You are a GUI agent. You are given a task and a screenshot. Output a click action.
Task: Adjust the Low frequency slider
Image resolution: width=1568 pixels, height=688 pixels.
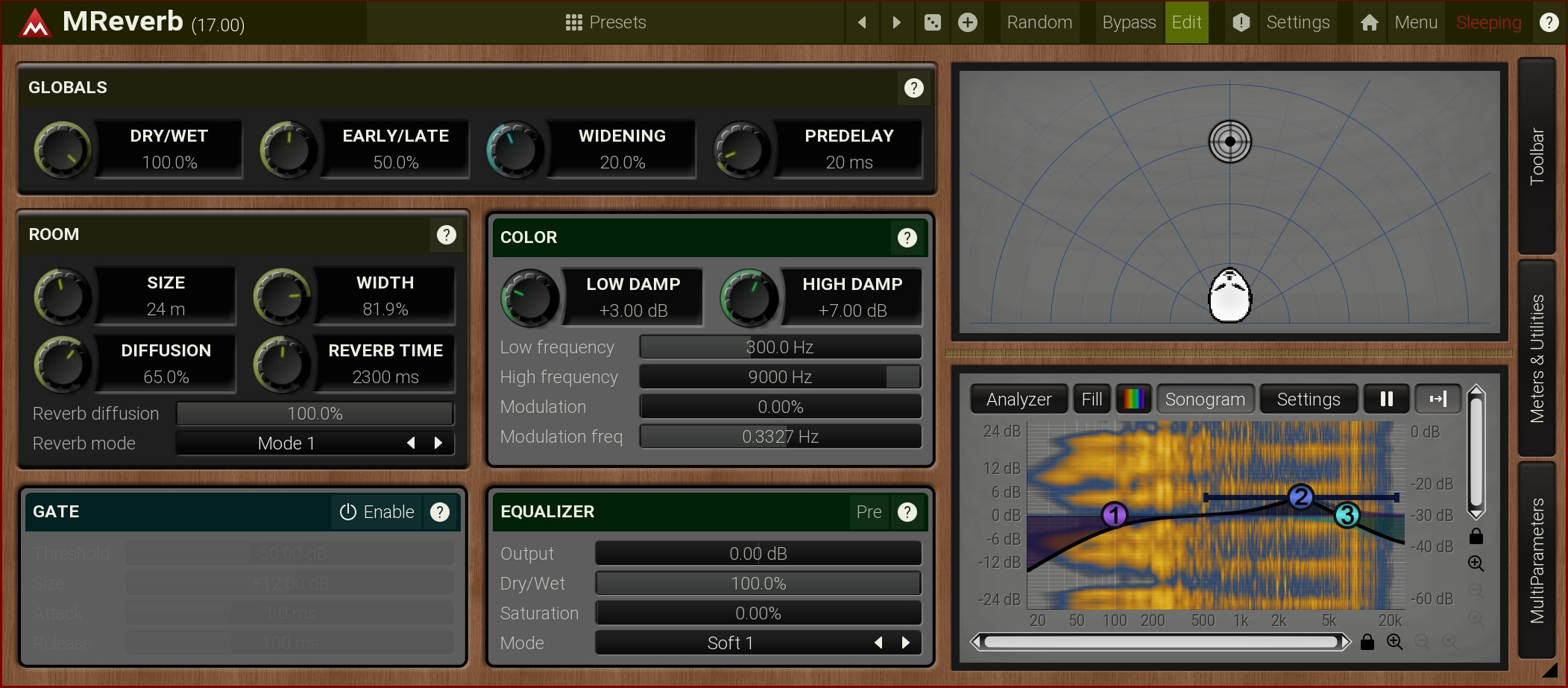pos(780,347)
